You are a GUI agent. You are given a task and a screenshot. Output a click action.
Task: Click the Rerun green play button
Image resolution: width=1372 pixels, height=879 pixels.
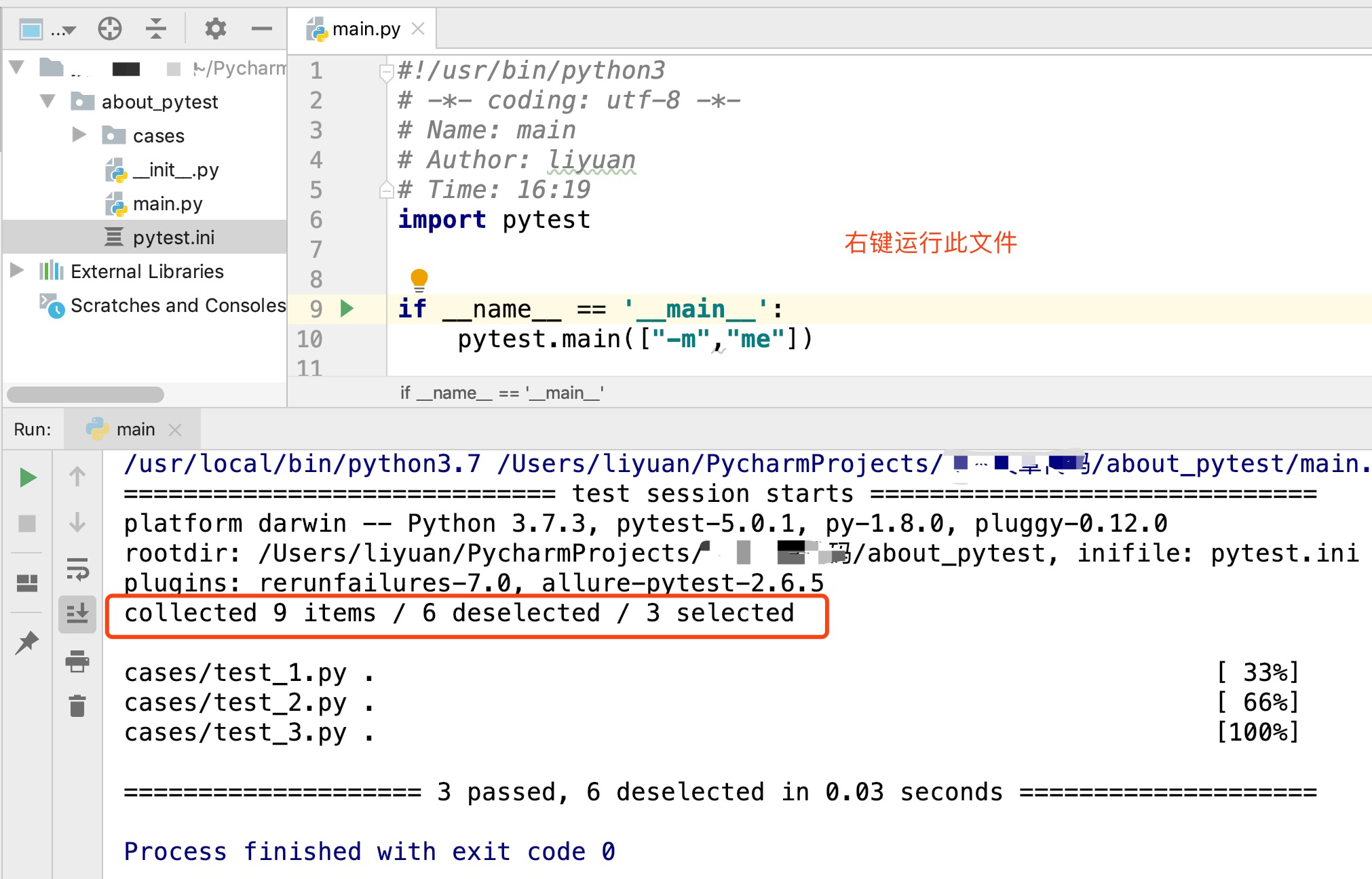point(27,478)
